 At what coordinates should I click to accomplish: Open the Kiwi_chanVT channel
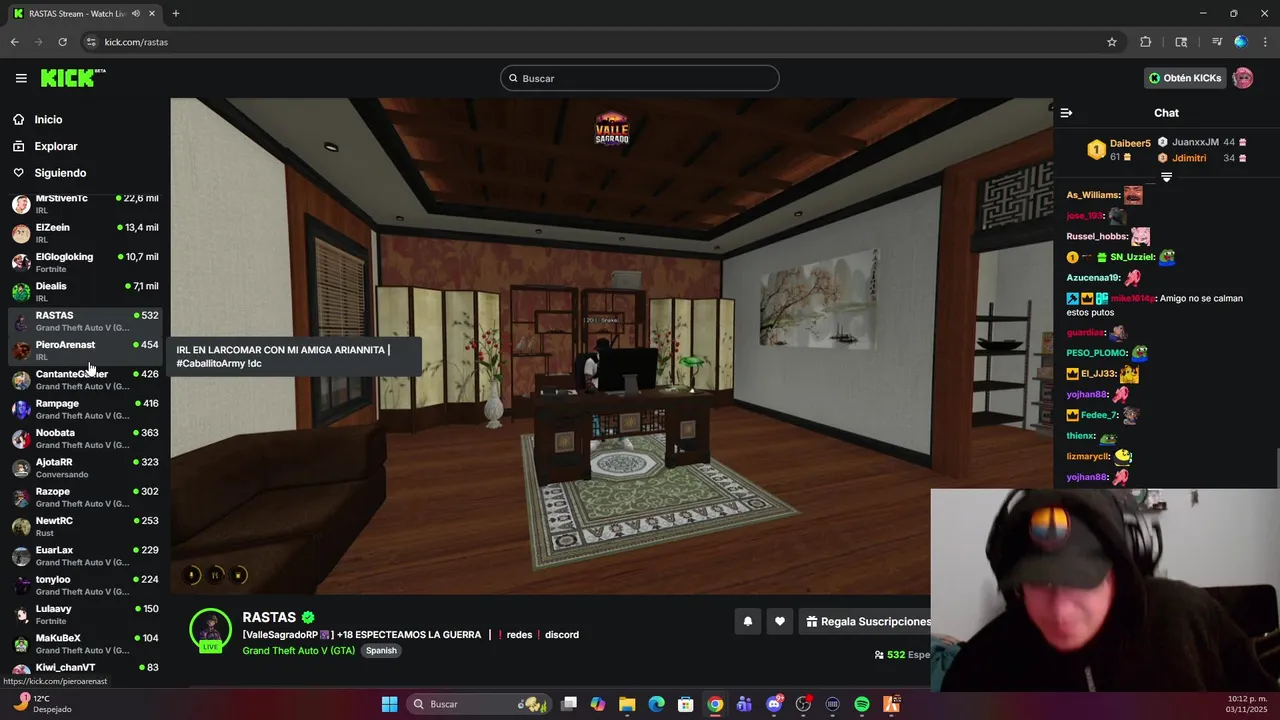tap(85, 668)
